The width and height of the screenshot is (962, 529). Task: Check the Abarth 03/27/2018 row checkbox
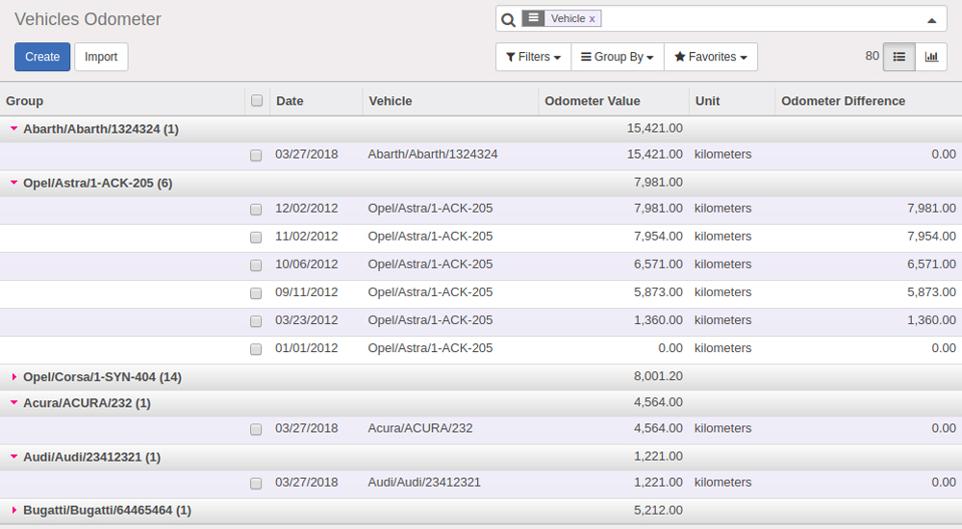coord(256,155)
